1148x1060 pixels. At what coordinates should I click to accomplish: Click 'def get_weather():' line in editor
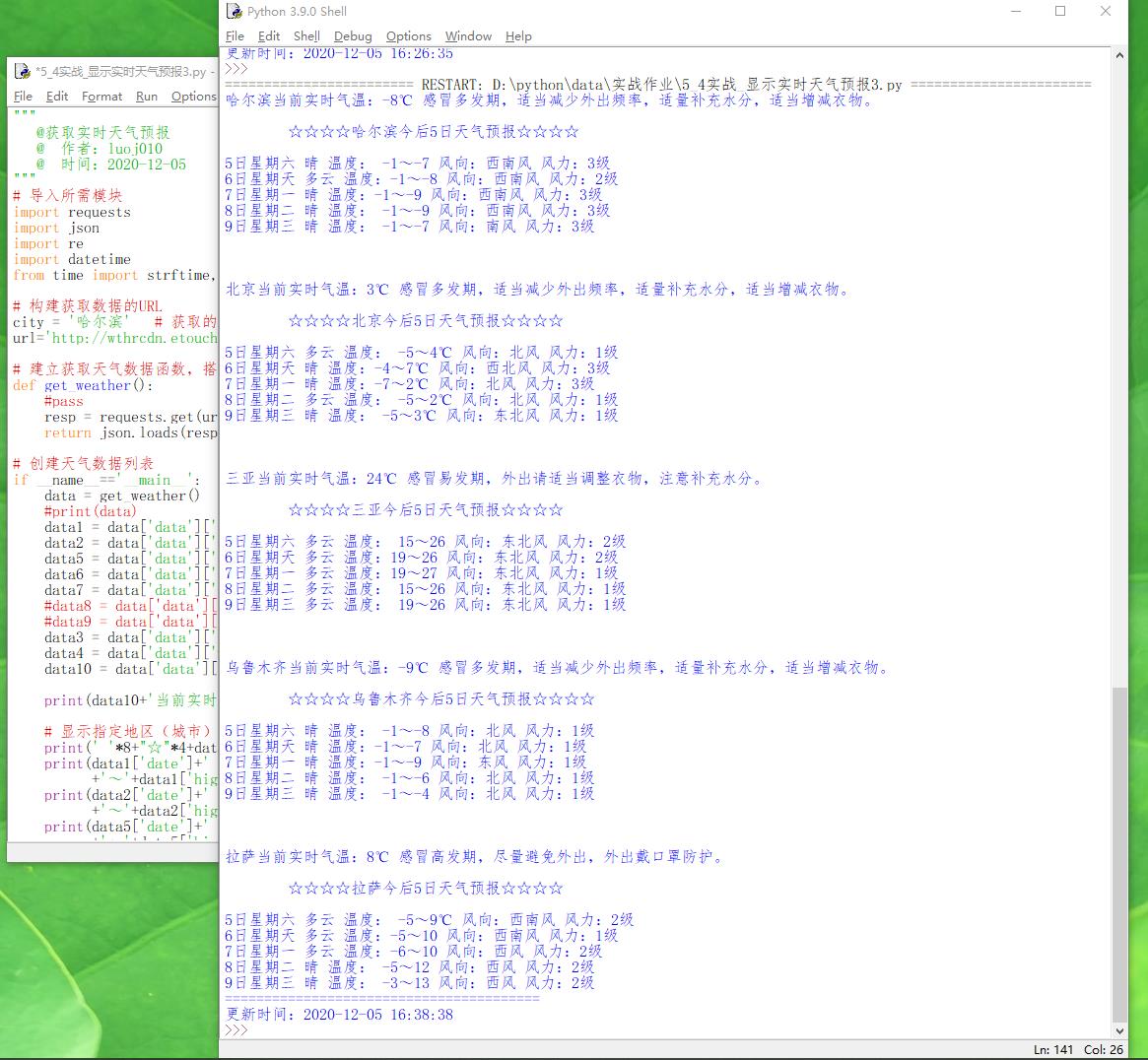[x=83, y=386]
